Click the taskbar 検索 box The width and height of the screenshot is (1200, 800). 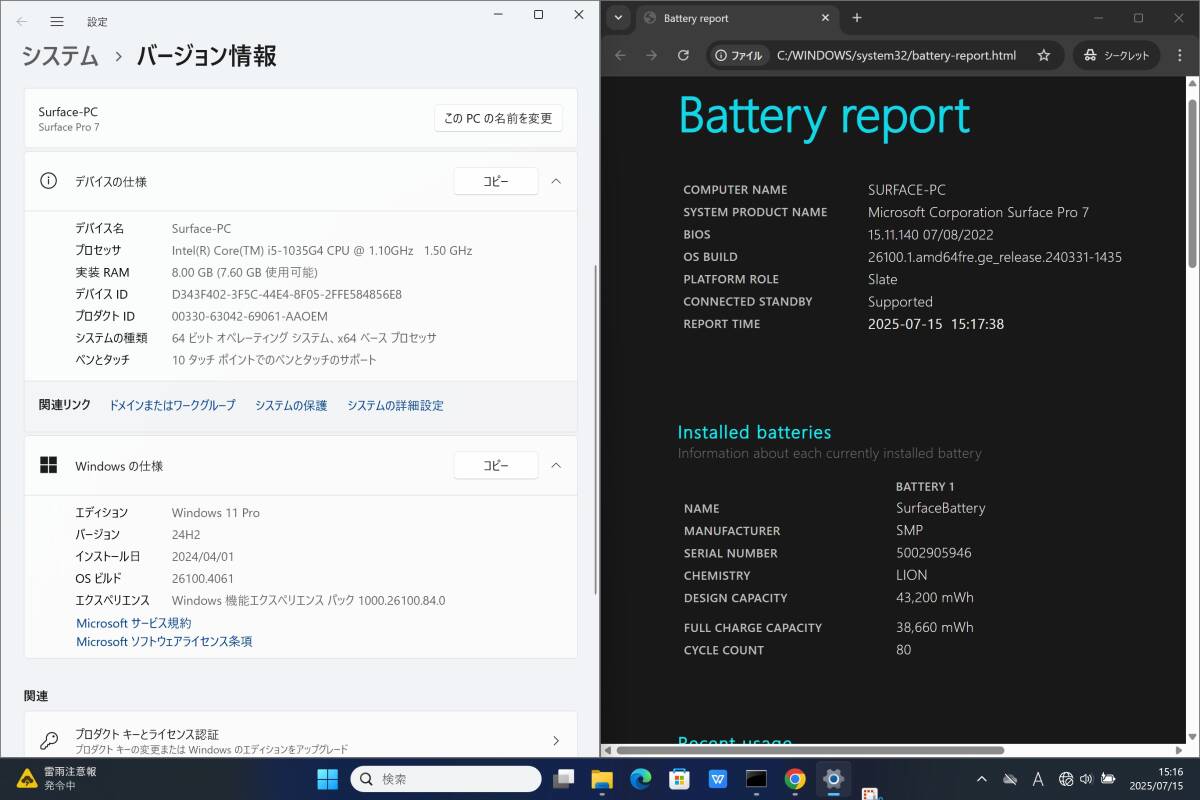[445, 778]
